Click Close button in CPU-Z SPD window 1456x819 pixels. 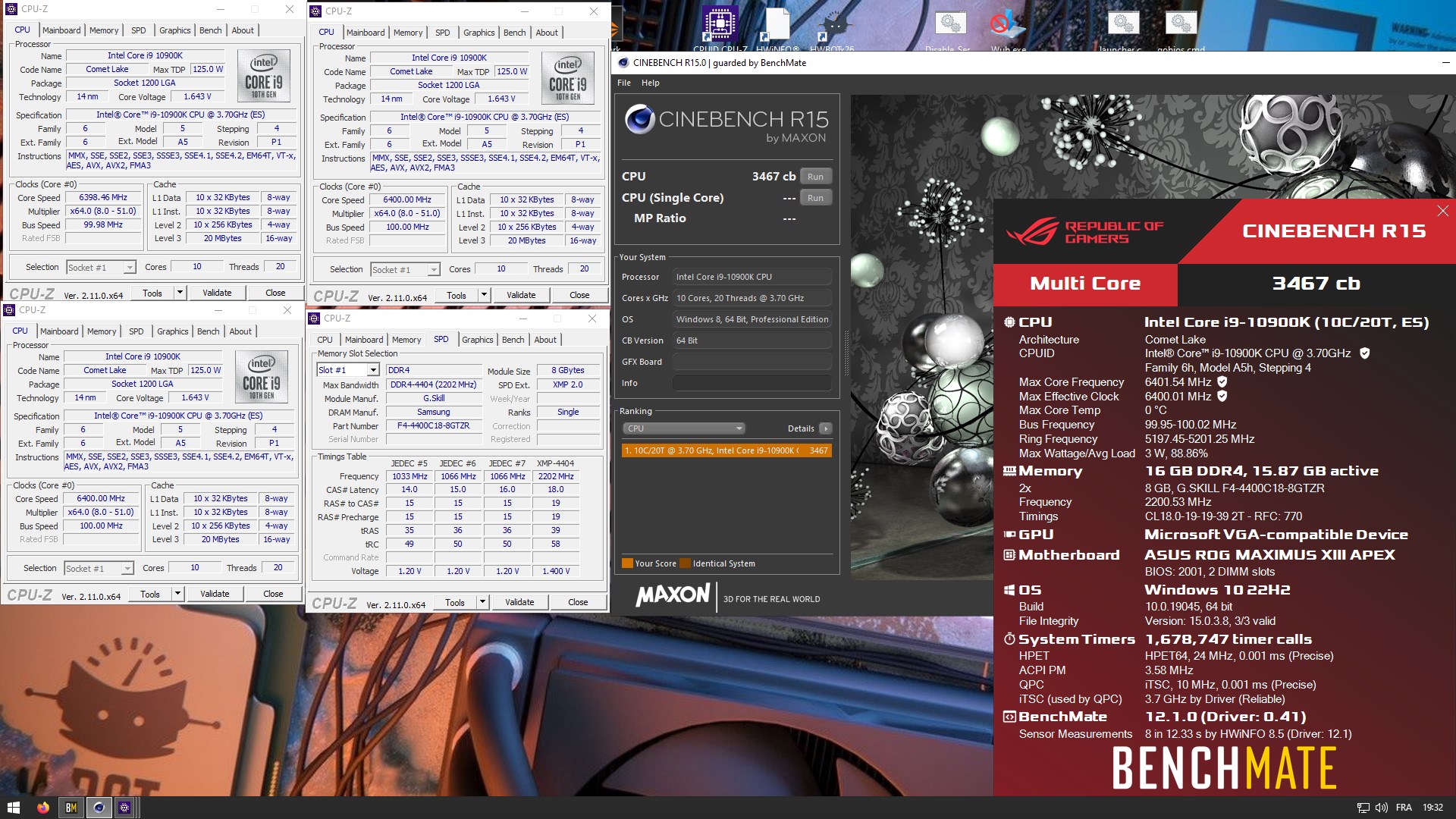578,602
